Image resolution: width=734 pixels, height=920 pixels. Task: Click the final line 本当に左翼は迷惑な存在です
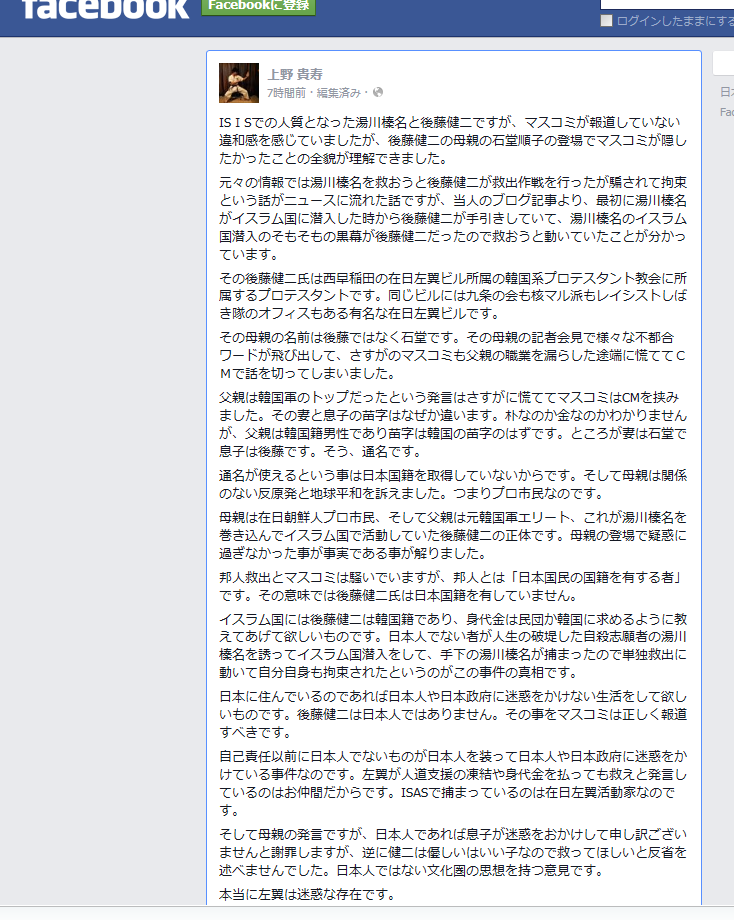(x=307, y=894)
